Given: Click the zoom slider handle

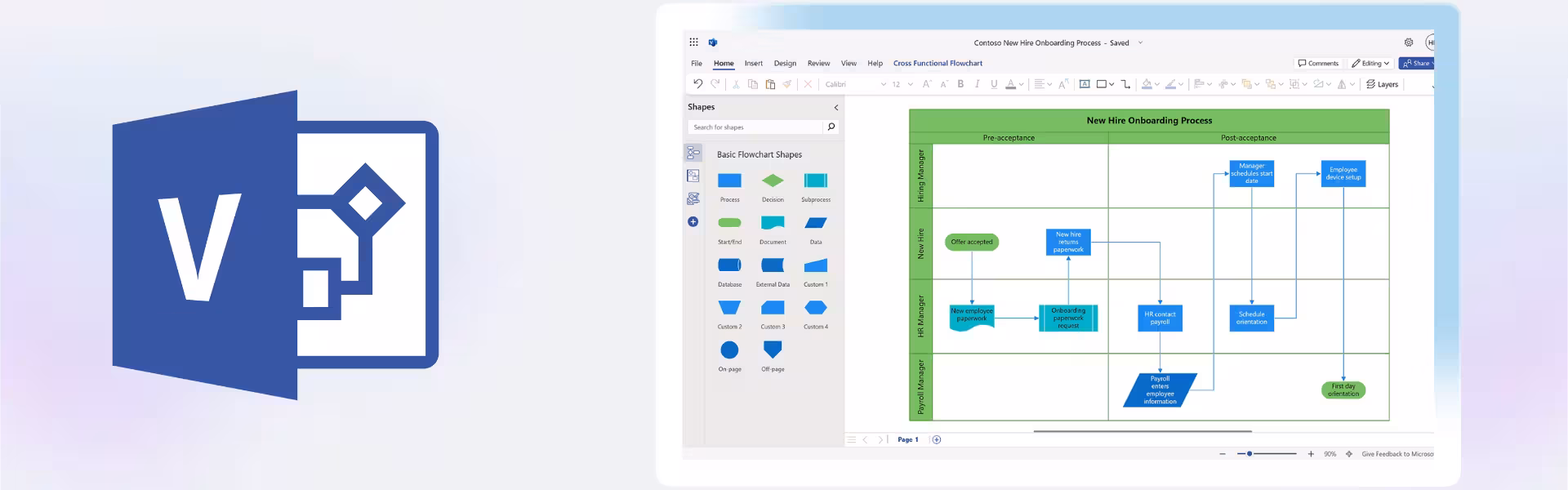Looking at the screenshot, I should [x=1249, y=454].
